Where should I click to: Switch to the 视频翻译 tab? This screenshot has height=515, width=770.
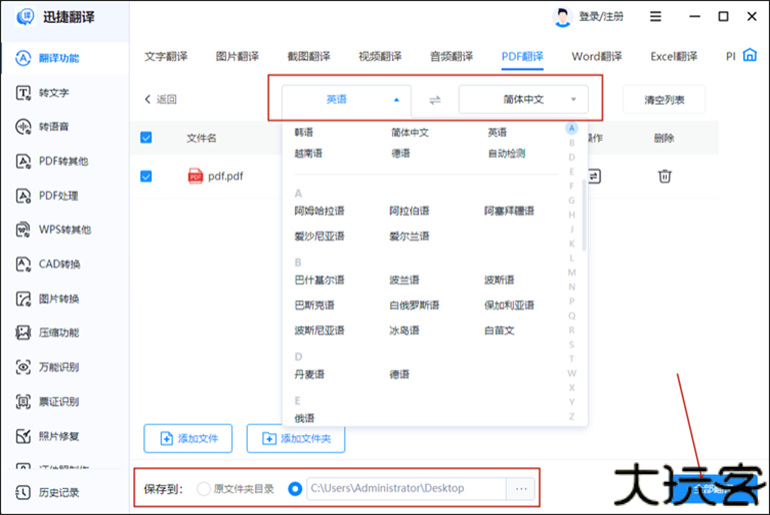[x=380, y=56]
